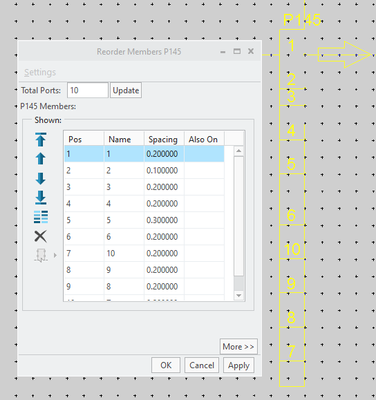Click the Cancel button
376x400 pixels.
202,365
